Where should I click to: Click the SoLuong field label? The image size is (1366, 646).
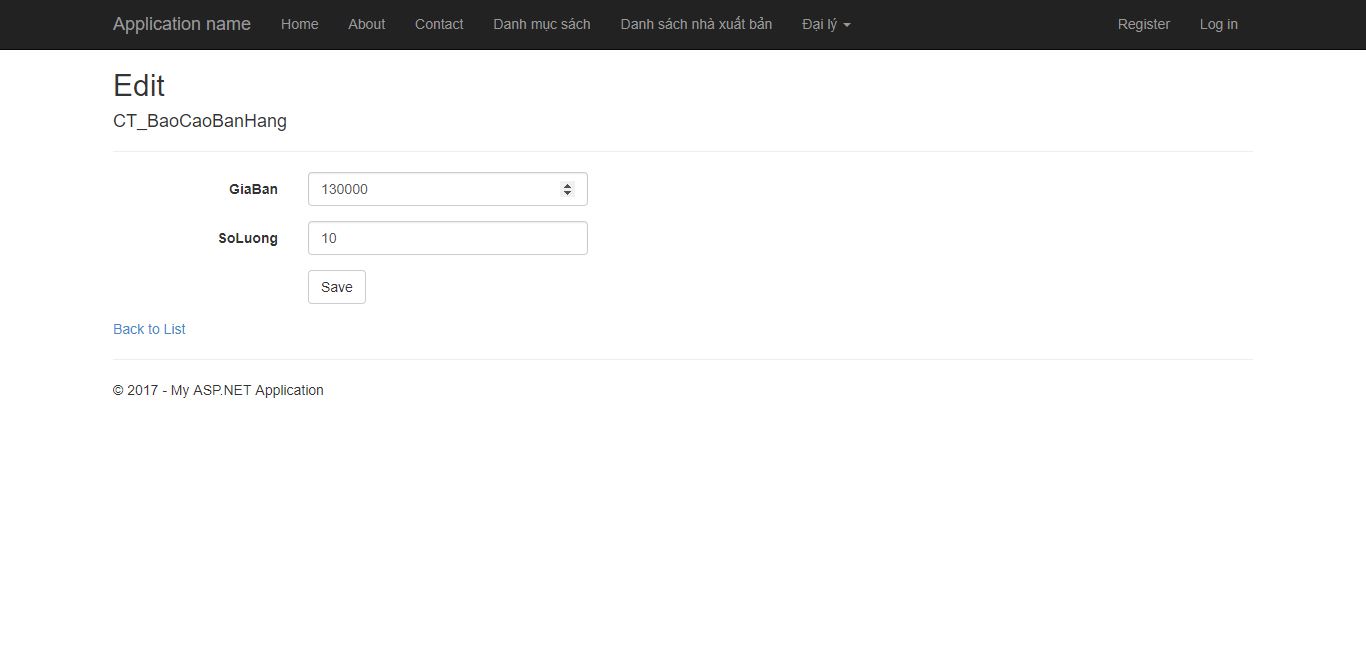click(x=248, y=238)
